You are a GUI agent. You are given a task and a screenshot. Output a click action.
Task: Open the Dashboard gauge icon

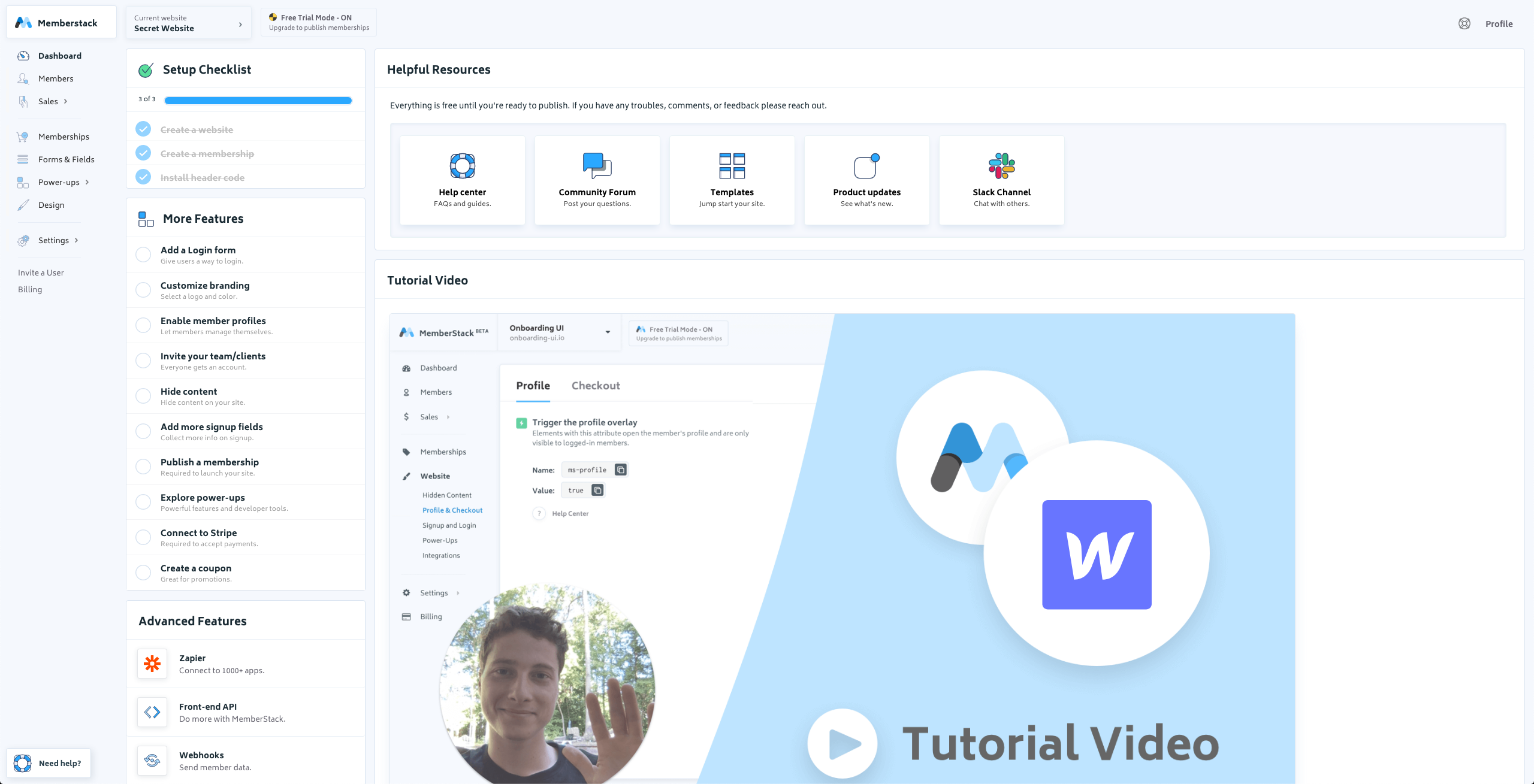(x=23, y=56)
